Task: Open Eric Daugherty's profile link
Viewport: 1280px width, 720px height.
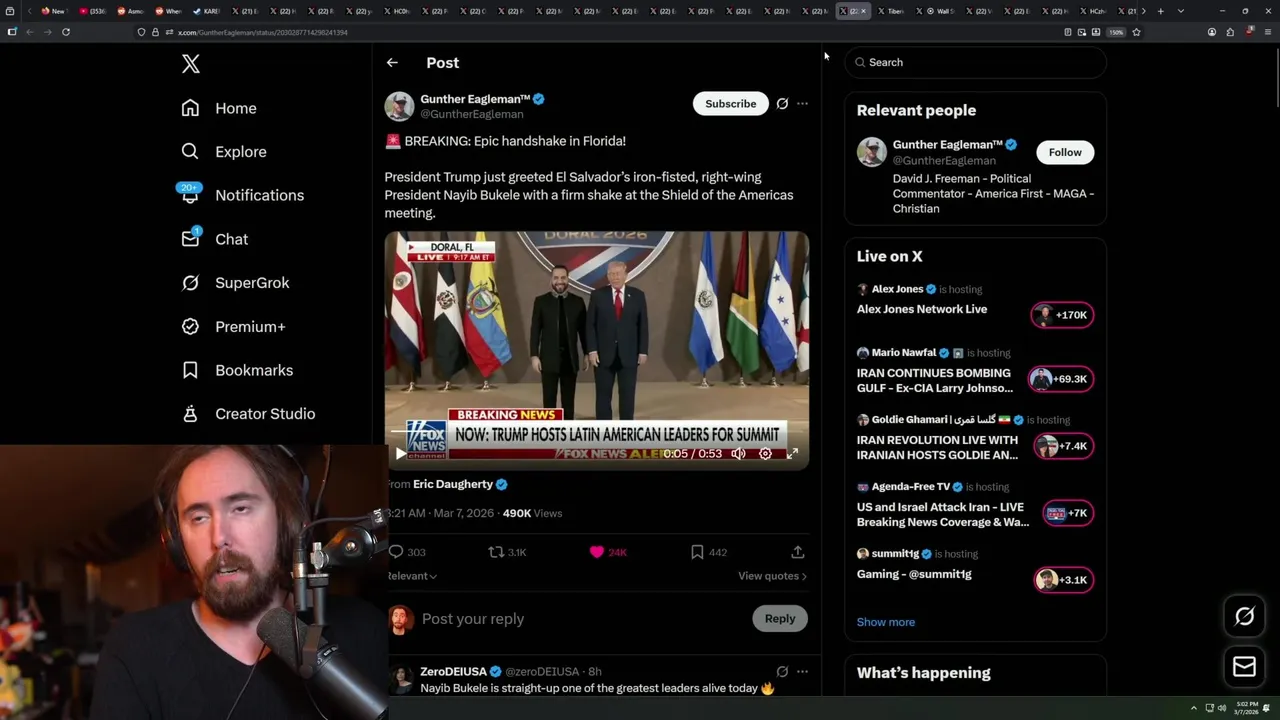Action: point(453,484)
